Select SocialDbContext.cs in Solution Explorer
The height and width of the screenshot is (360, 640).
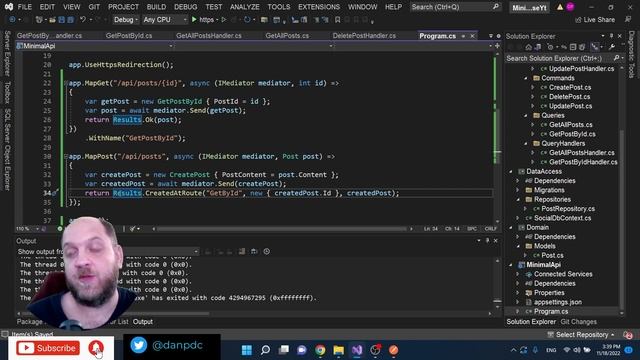pyautogui.click(x=562, y=218)
